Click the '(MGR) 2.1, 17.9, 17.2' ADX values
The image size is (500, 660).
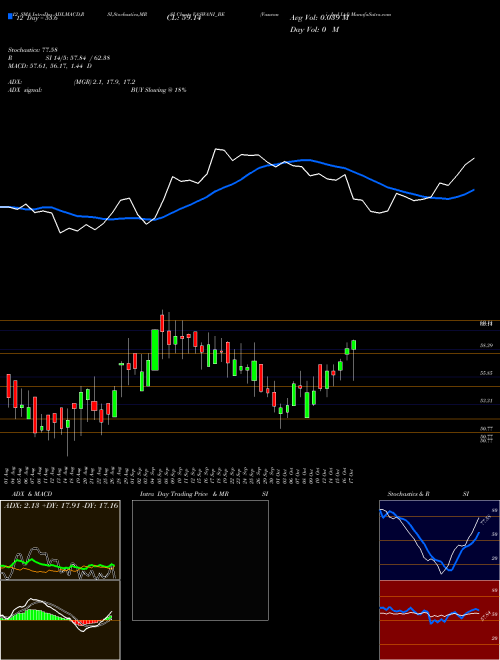click(x=104, y=82)
